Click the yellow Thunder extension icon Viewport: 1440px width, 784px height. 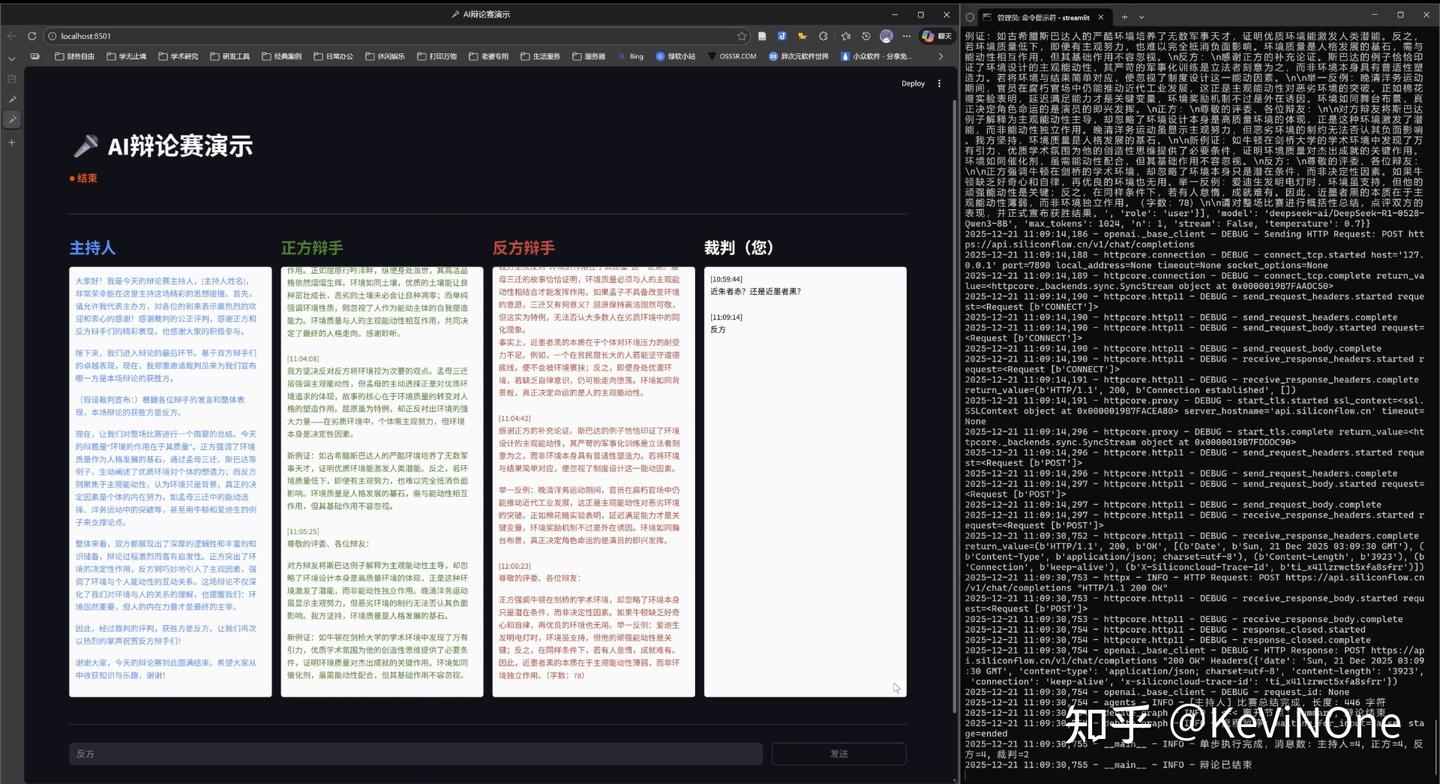click(x=802, y=36)
